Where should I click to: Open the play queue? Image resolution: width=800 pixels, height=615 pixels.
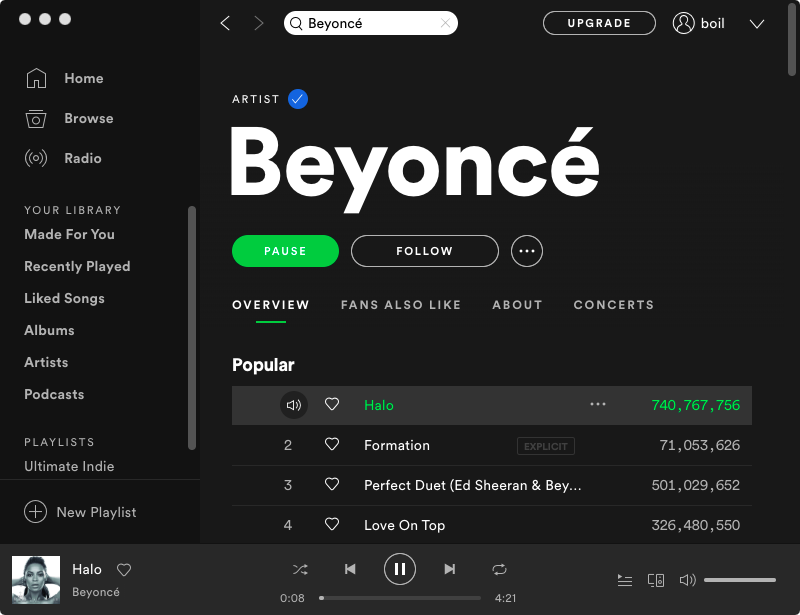(625, 580)
